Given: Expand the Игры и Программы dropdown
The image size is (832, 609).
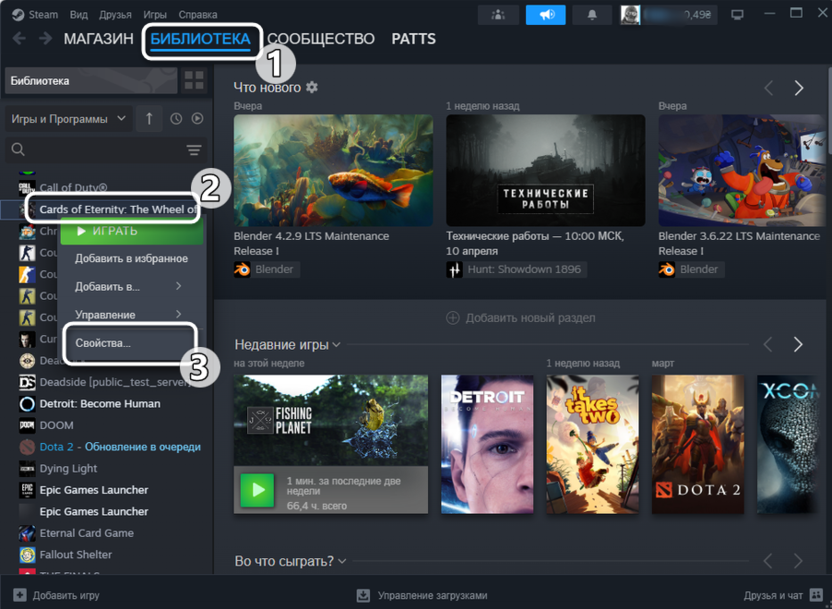Looking at the screenshot, I should click(x=69, y=119).
